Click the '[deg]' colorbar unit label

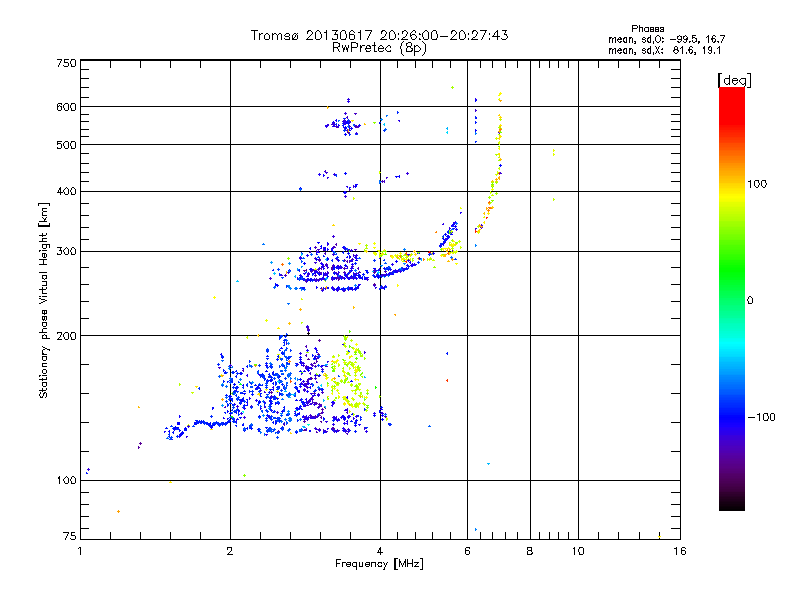point(734,80)
